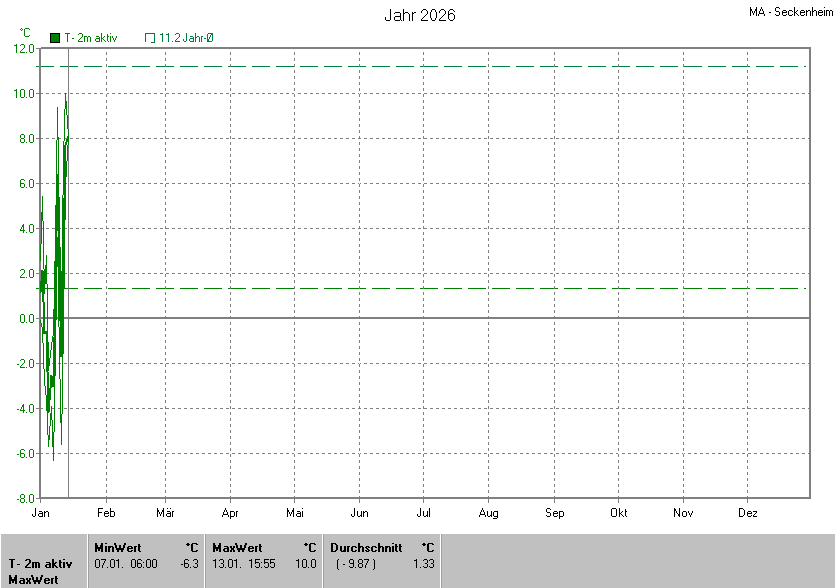Select the minimum value -6.3 cell

(x=189, y=564)
